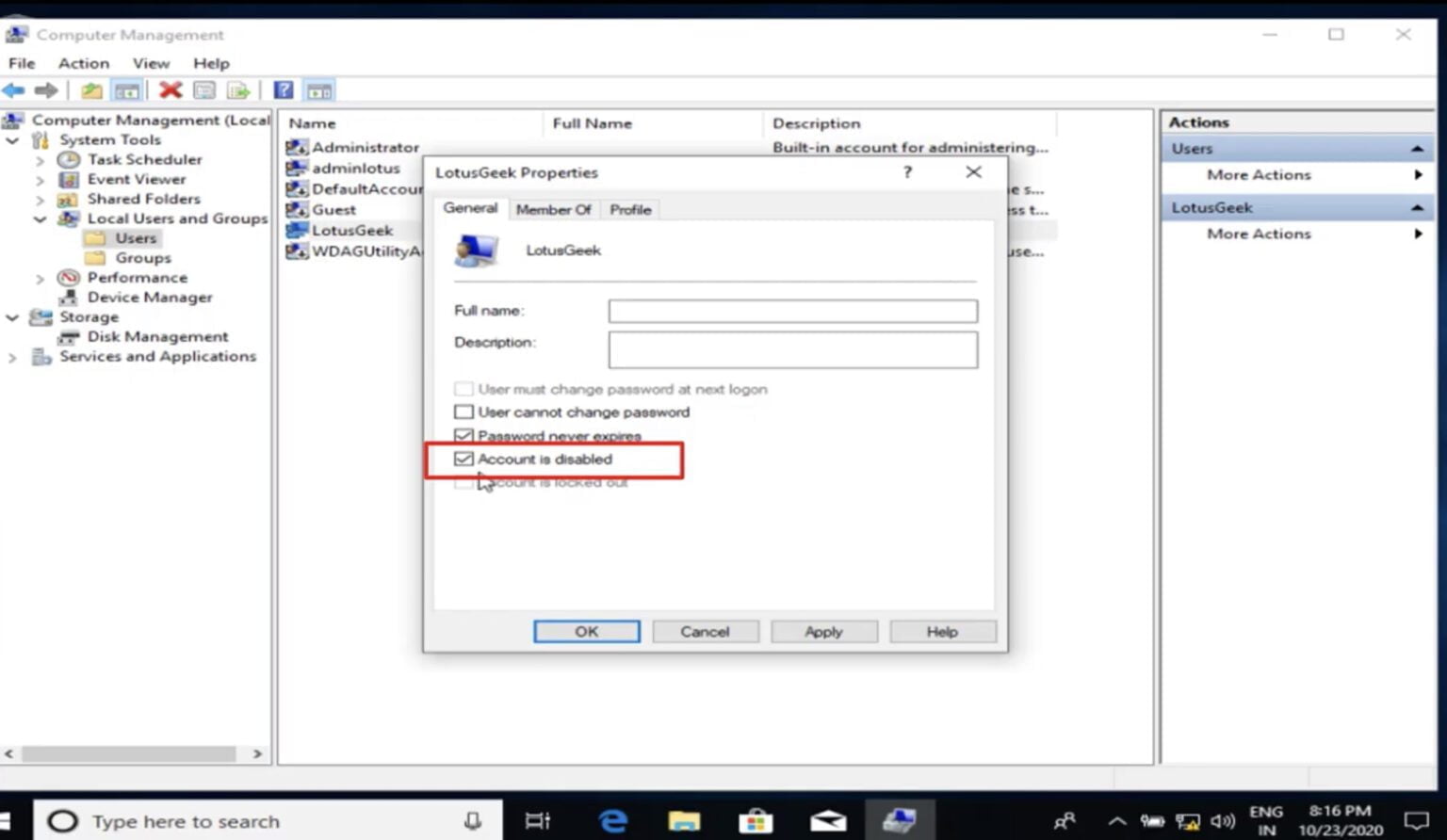Collapse the Users section in Actions pane
Screen dimensions: 1447x840
coord(1418,148)
